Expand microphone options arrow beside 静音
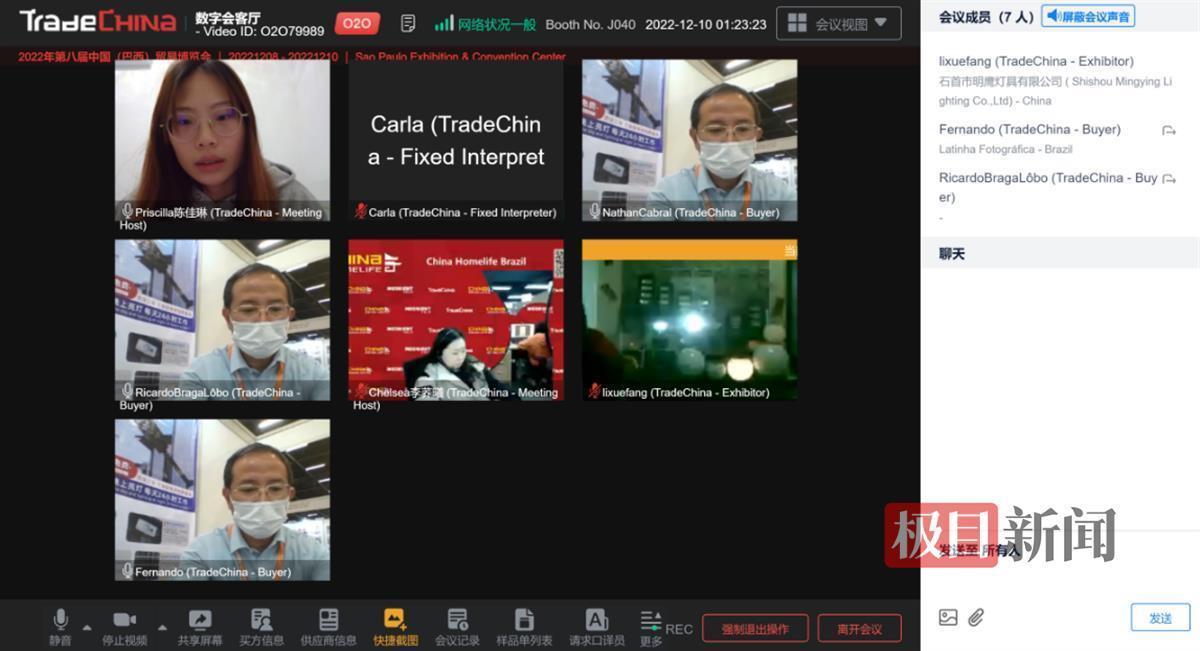 click(x=87, y=628)
